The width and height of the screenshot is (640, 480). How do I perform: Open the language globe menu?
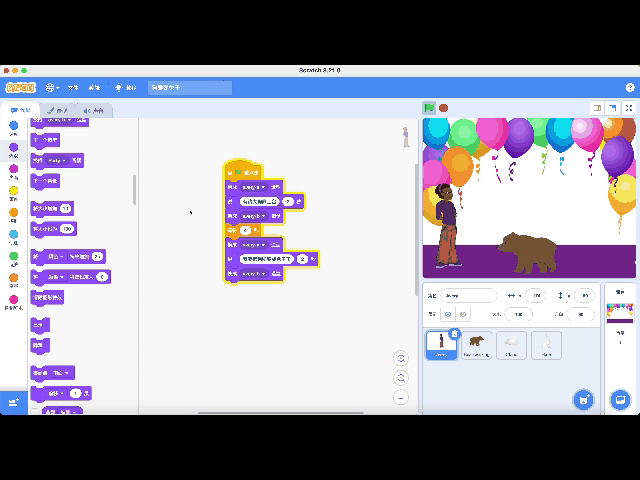coord(52,87)
